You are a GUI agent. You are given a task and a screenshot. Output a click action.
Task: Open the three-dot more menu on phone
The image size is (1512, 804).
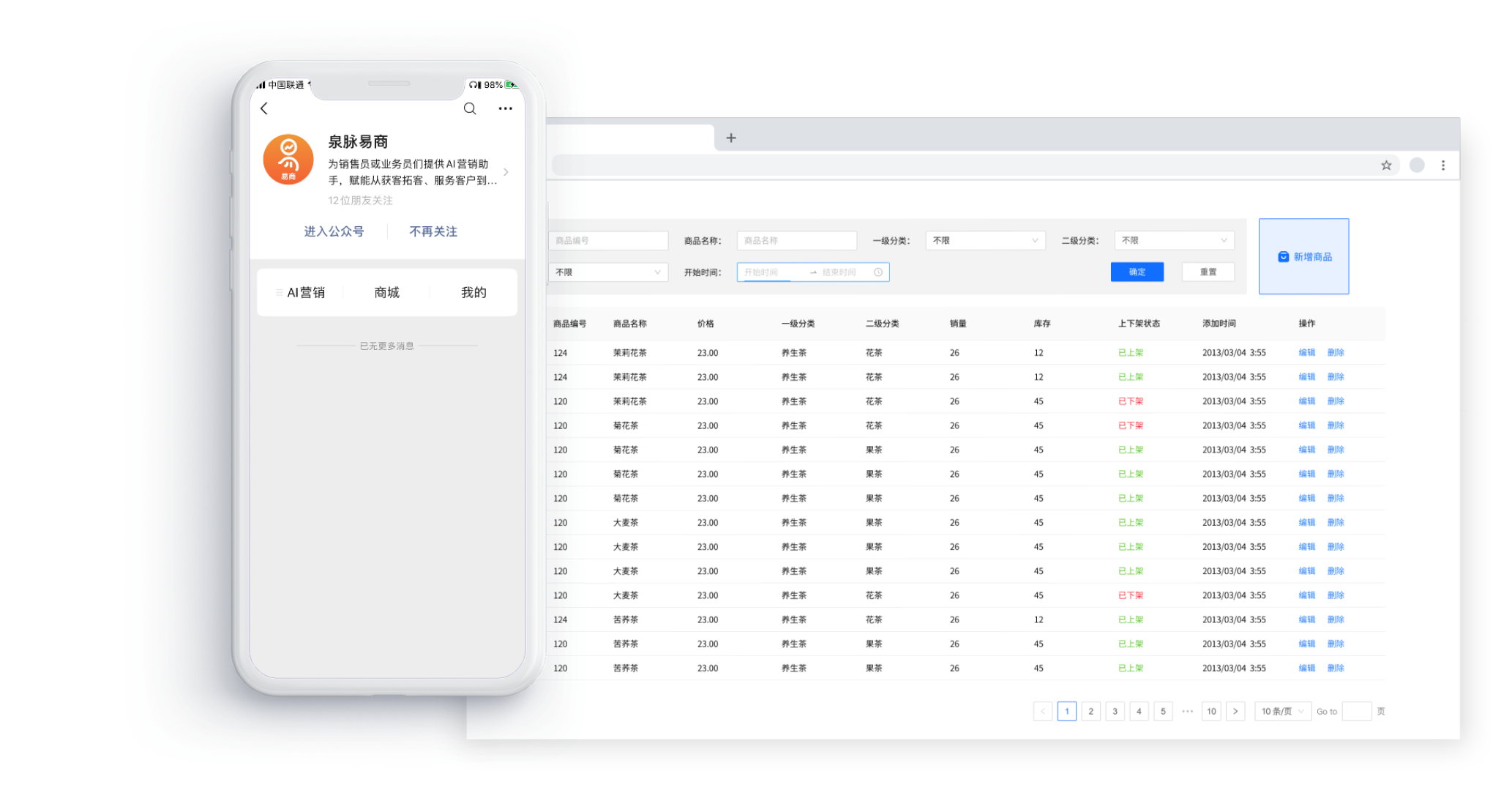(505, 108)
